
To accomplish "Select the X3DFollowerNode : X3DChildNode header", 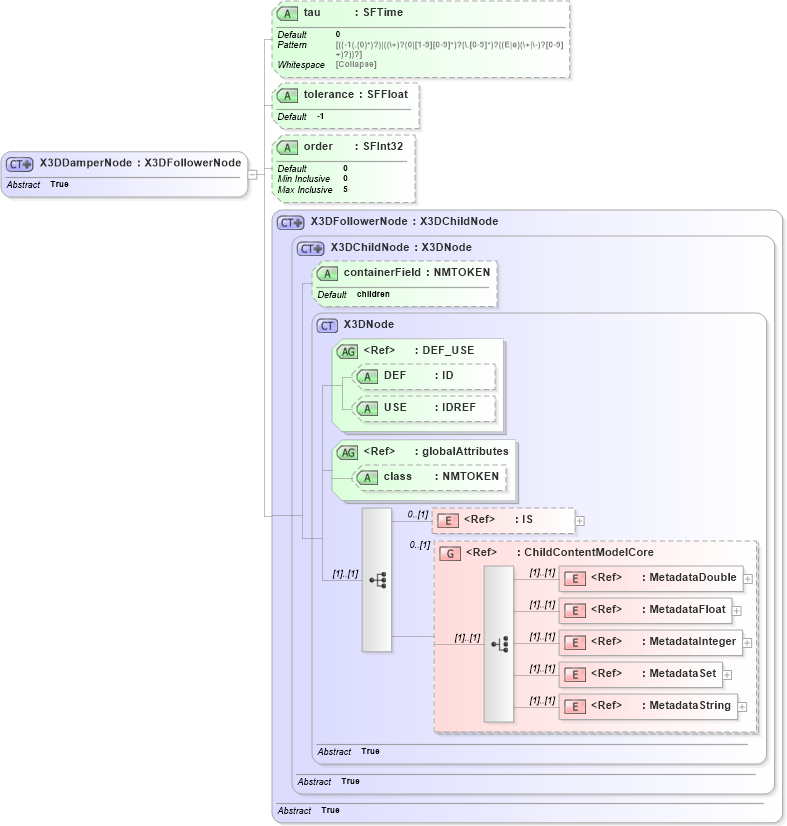I will click(405, 221).
